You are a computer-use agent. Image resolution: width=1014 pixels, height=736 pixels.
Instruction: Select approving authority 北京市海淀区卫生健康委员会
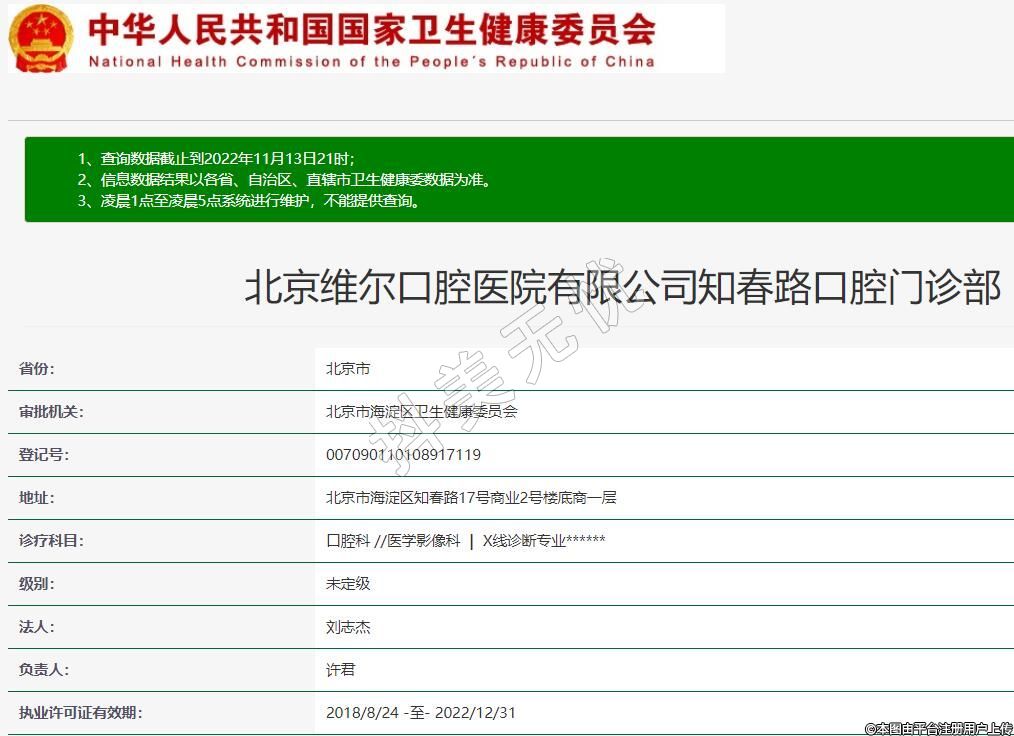coord(421,412)
